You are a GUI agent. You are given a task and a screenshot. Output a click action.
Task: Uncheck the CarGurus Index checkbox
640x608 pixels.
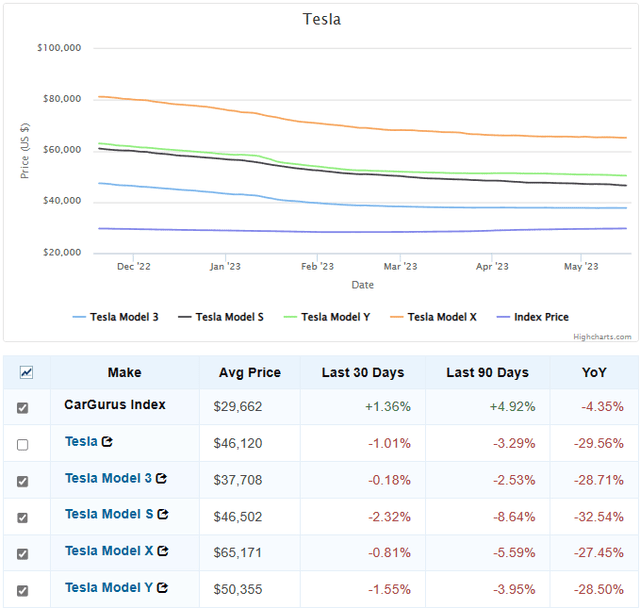pos(23,408)
